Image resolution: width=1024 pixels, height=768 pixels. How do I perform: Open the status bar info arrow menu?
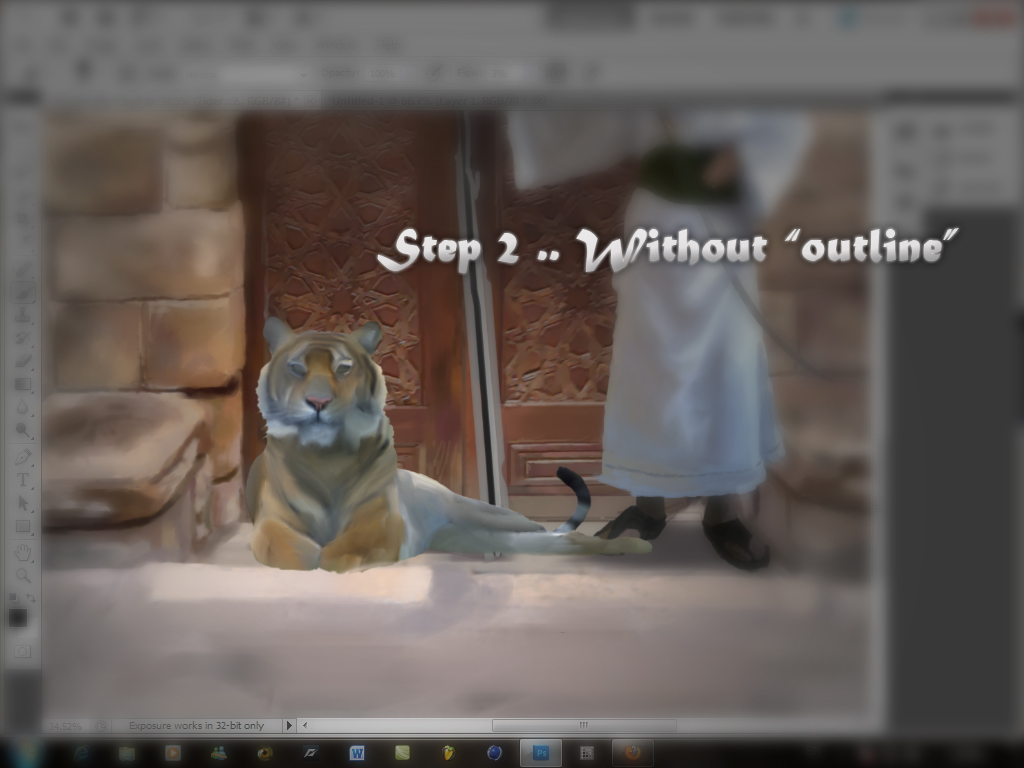point(289,726)
